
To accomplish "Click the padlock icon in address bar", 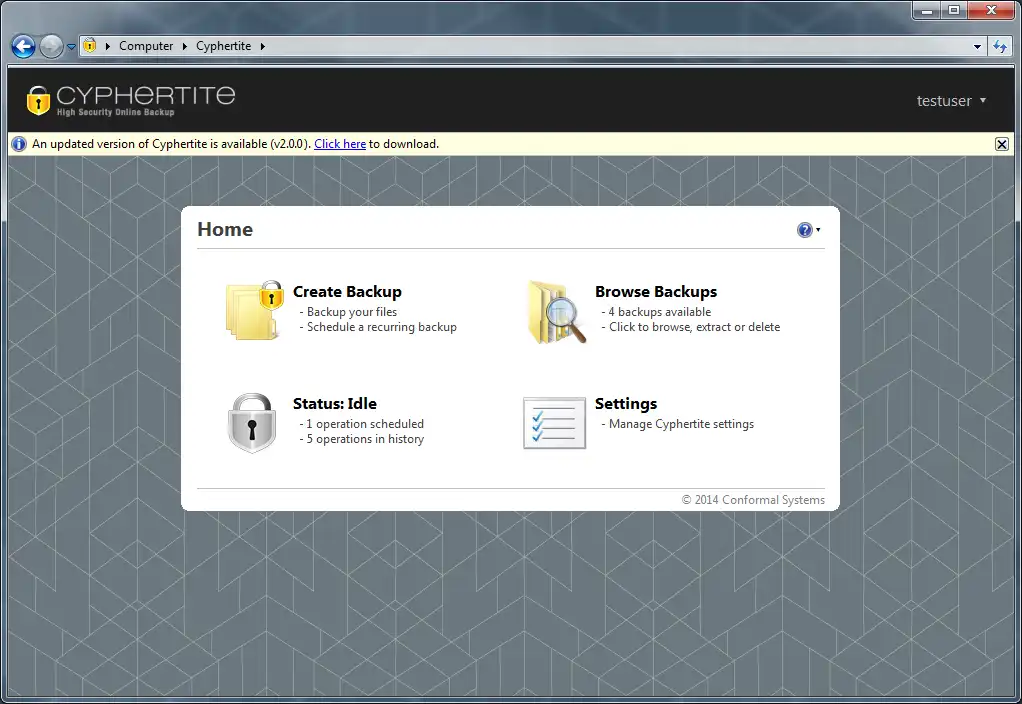I will (x=90, y=46).
